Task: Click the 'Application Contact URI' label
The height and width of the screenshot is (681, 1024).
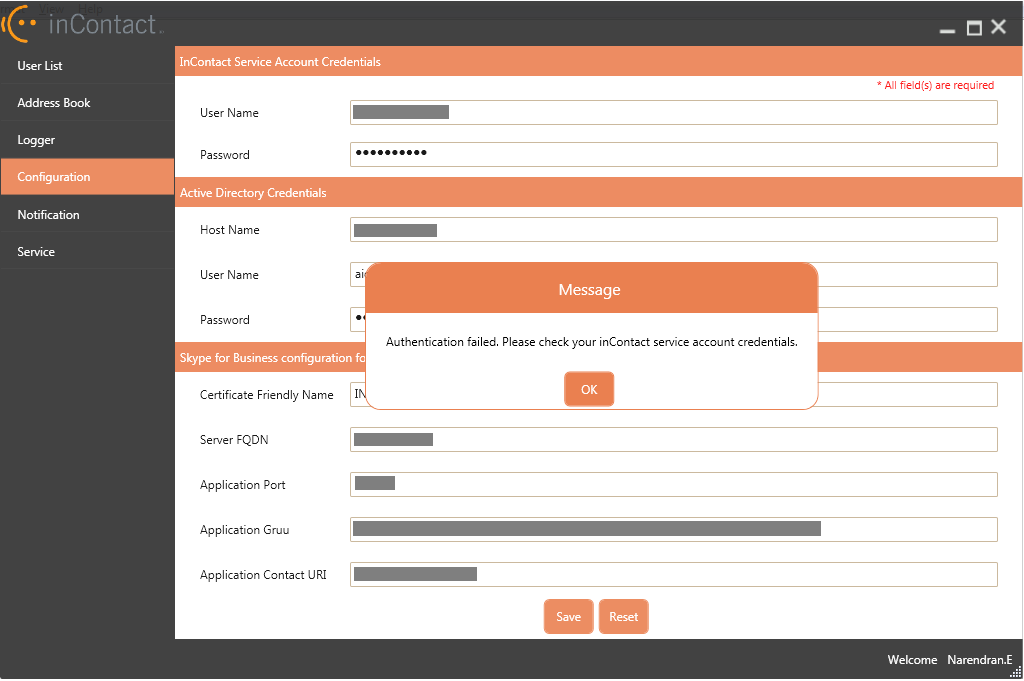Action: pos(263,575)
